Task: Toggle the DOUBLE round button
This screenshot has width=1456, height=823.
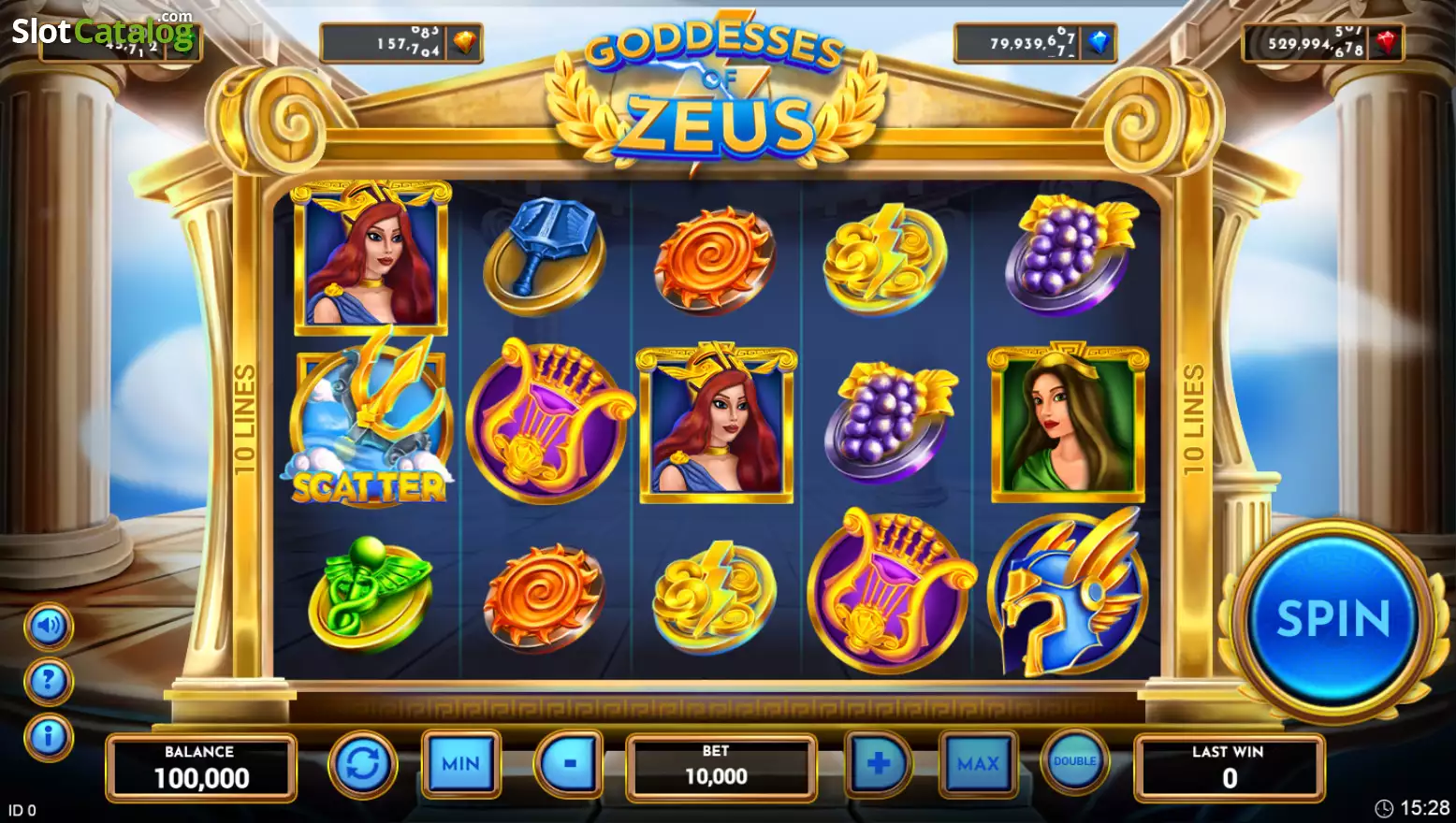Action: pyautogui.click(x=1074, y=760)
